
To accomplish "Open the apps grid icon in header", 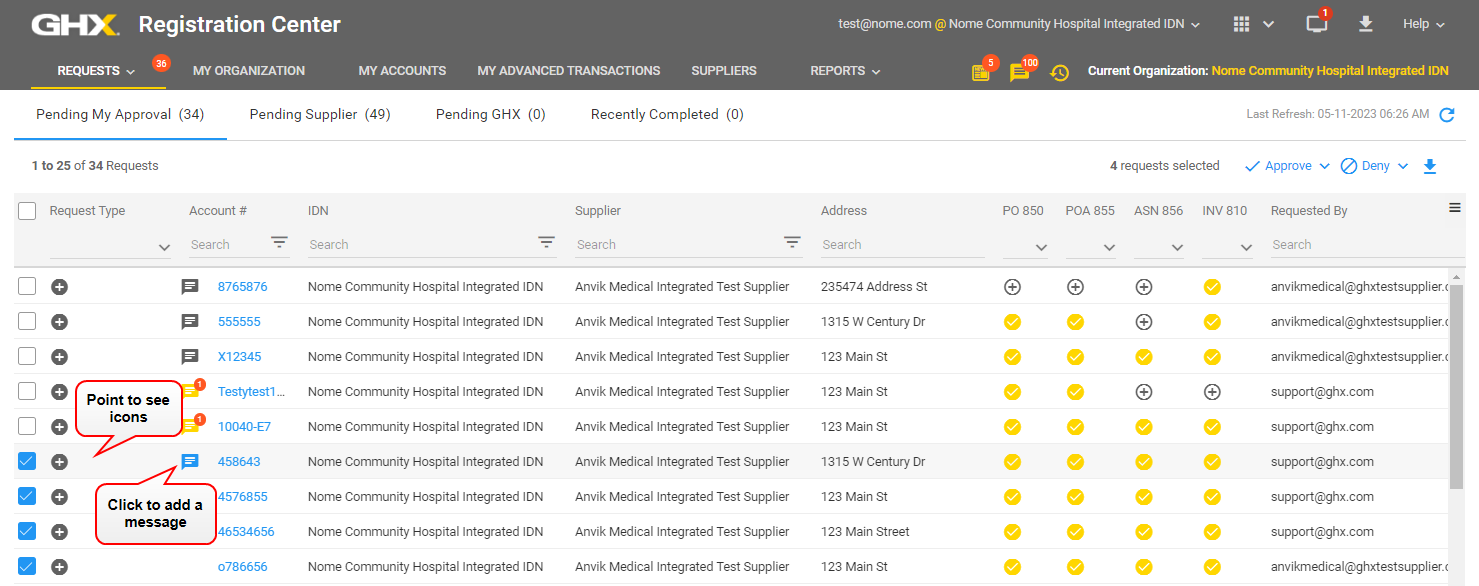I will point(1241,24).
